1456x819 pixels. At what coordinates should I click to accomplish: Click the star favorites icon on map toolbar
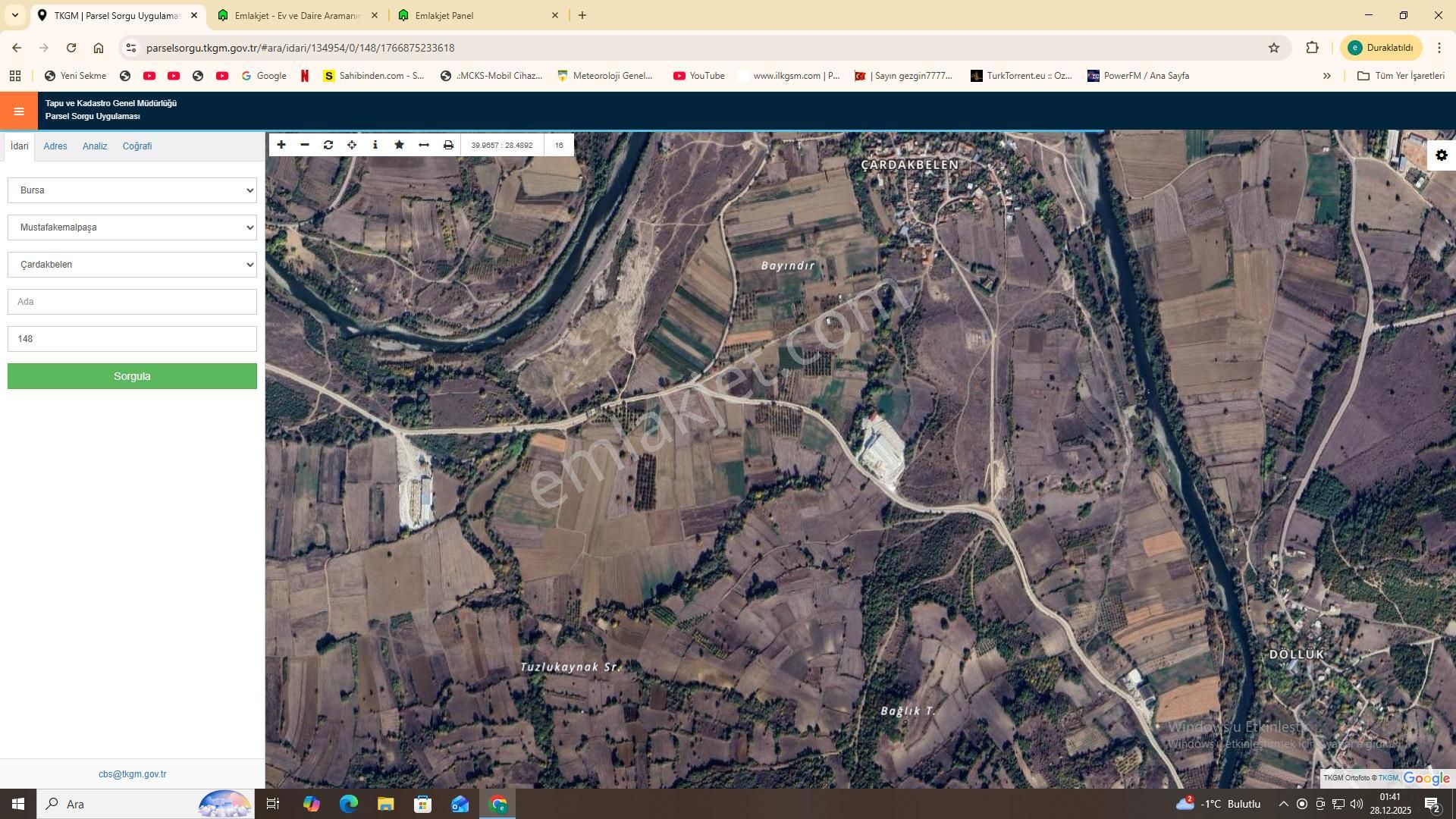click(400, 145)
